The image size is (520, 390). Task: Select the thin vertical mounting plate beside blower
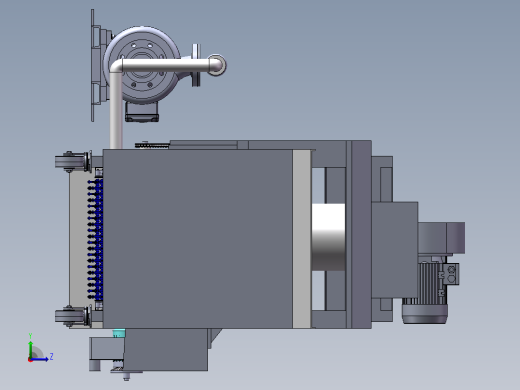(92, 65)
